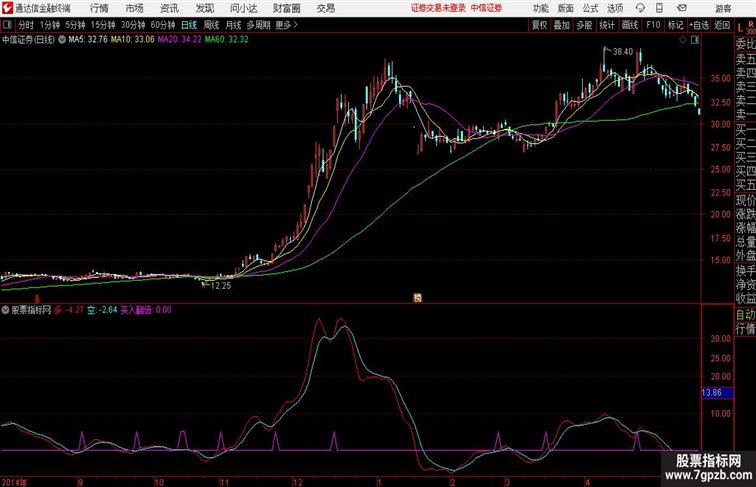The width and height of the screenshot is (756, 487).
Task: Click the 榜 marker on the chart
Action: [418, 298]
